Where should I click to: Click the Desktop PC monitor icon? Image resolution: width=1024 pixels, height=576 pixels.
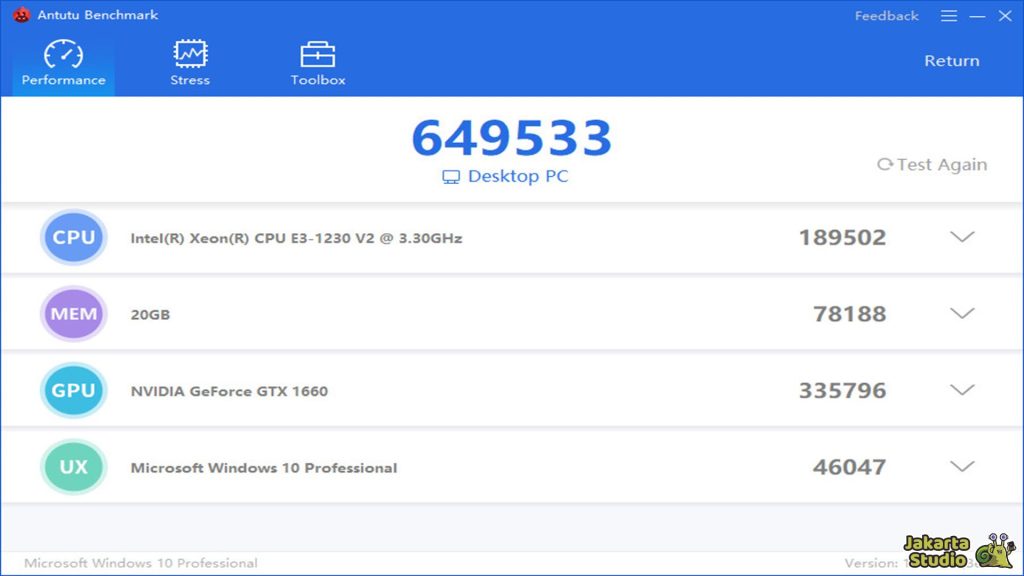tap(451, 177)
